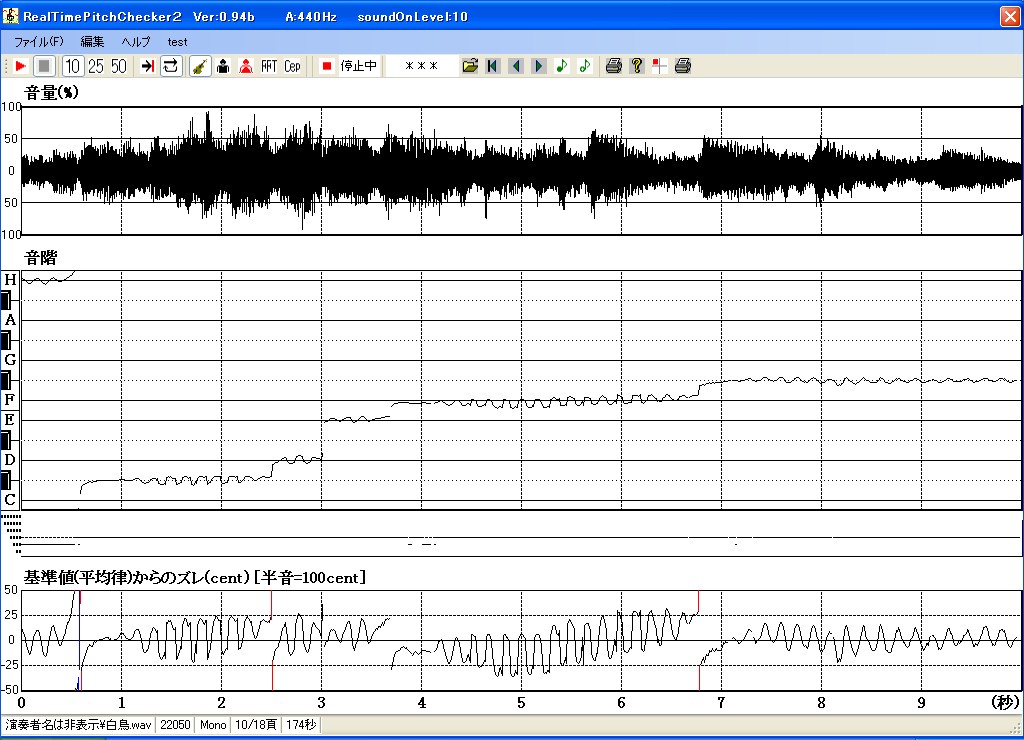Image resolution: width=1024 pixels, height=740 pixels.
Task: Select the 50 display setting
Action: (x=118, y=66)
